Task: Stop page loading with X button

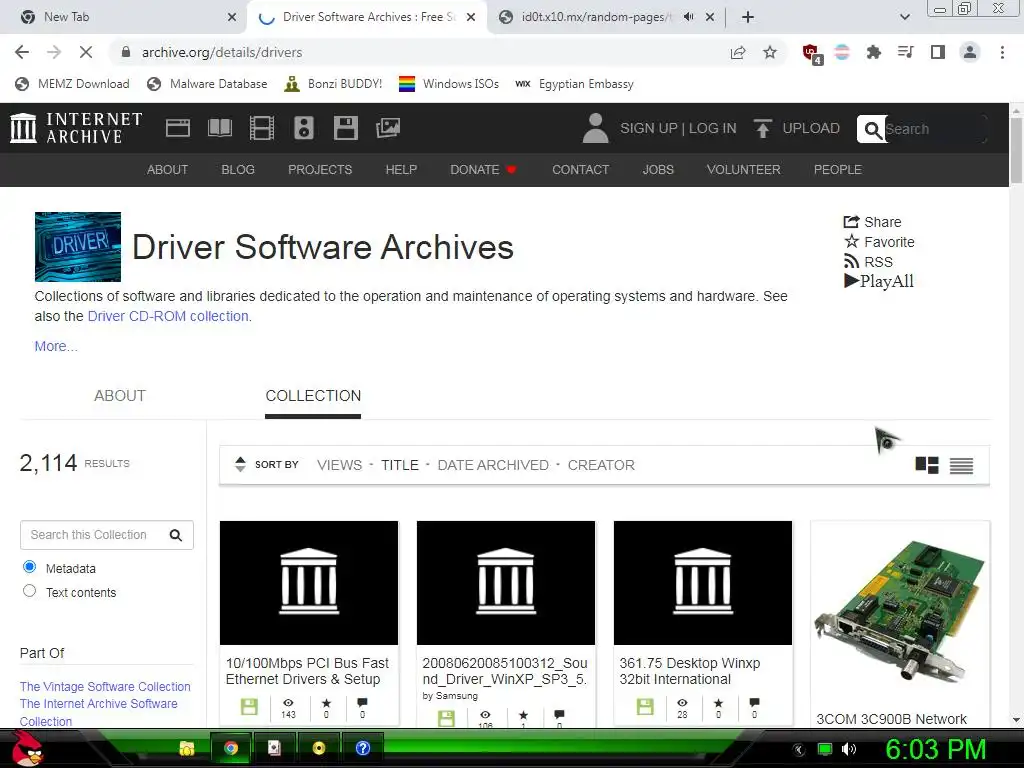Action: (x=86, y=52)
